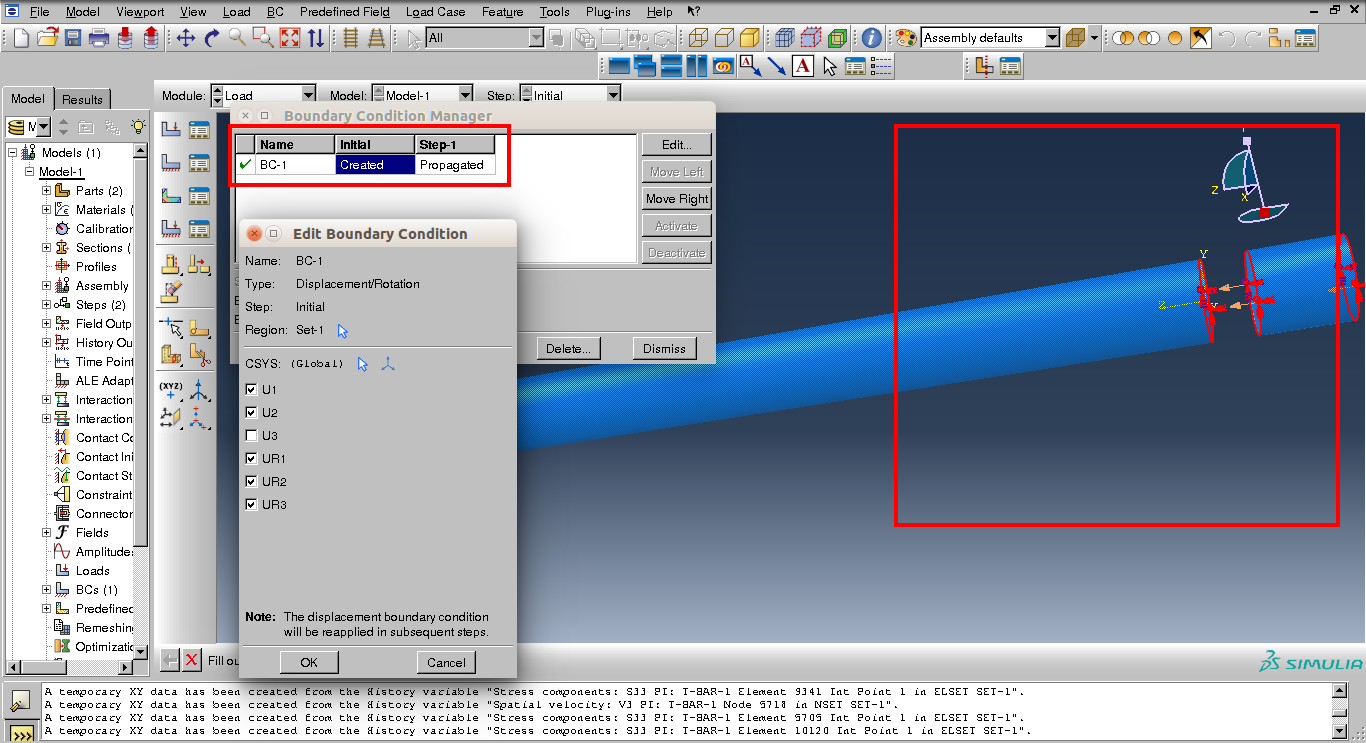
Task: Click the Auto-Fit View icon
Action: click(x=290, y=38)
